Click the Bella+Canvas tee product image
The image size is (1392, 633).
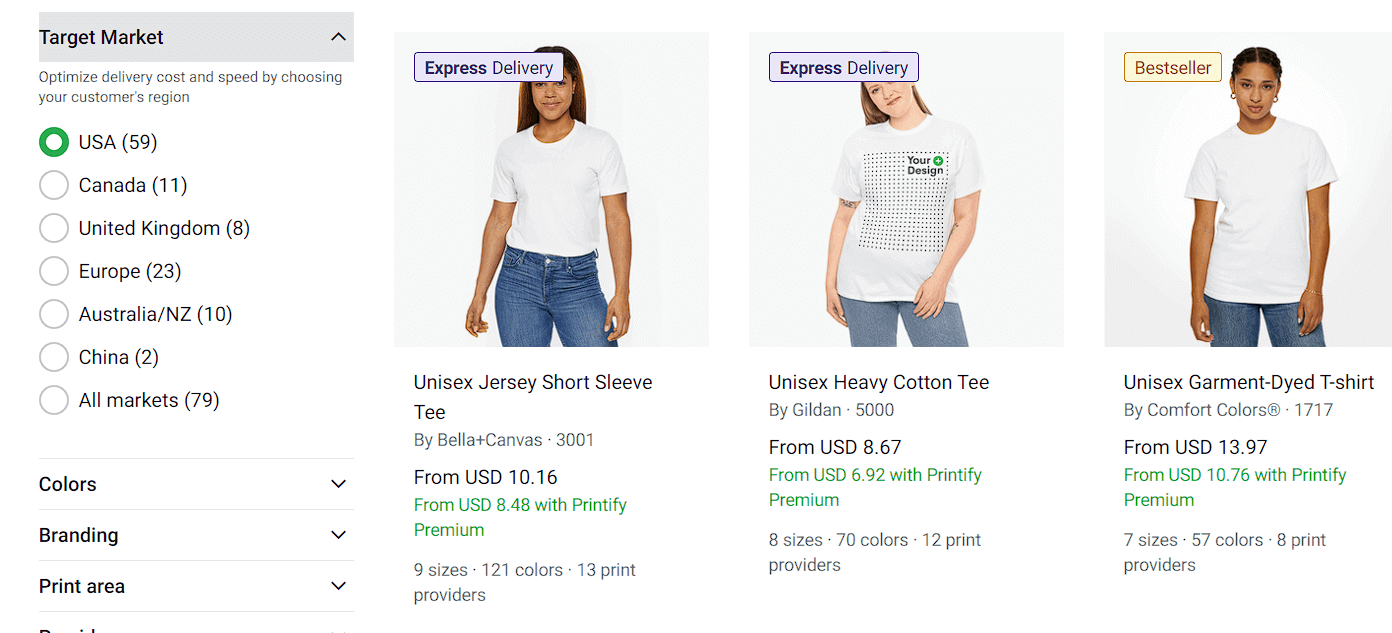[x=551, y=200]
